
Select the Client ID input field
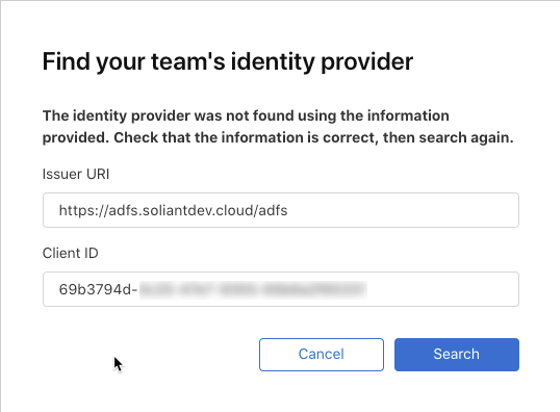point(281,289)
